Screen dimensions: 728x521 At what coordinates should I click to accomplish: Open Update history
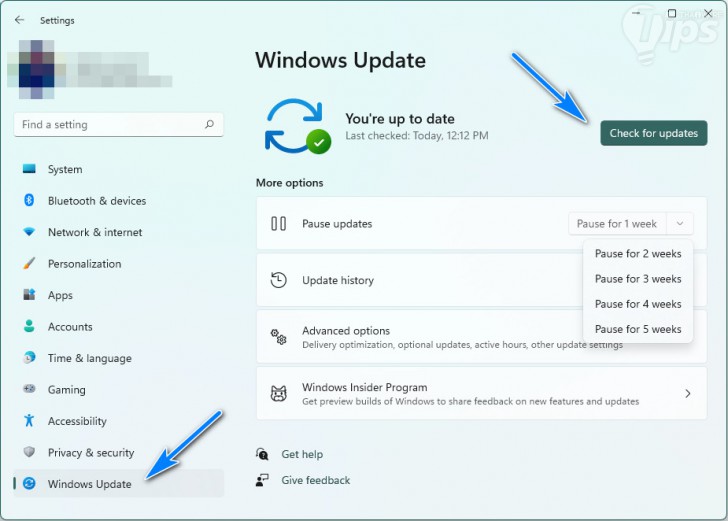pyautogui.click(x=481, y=280)
